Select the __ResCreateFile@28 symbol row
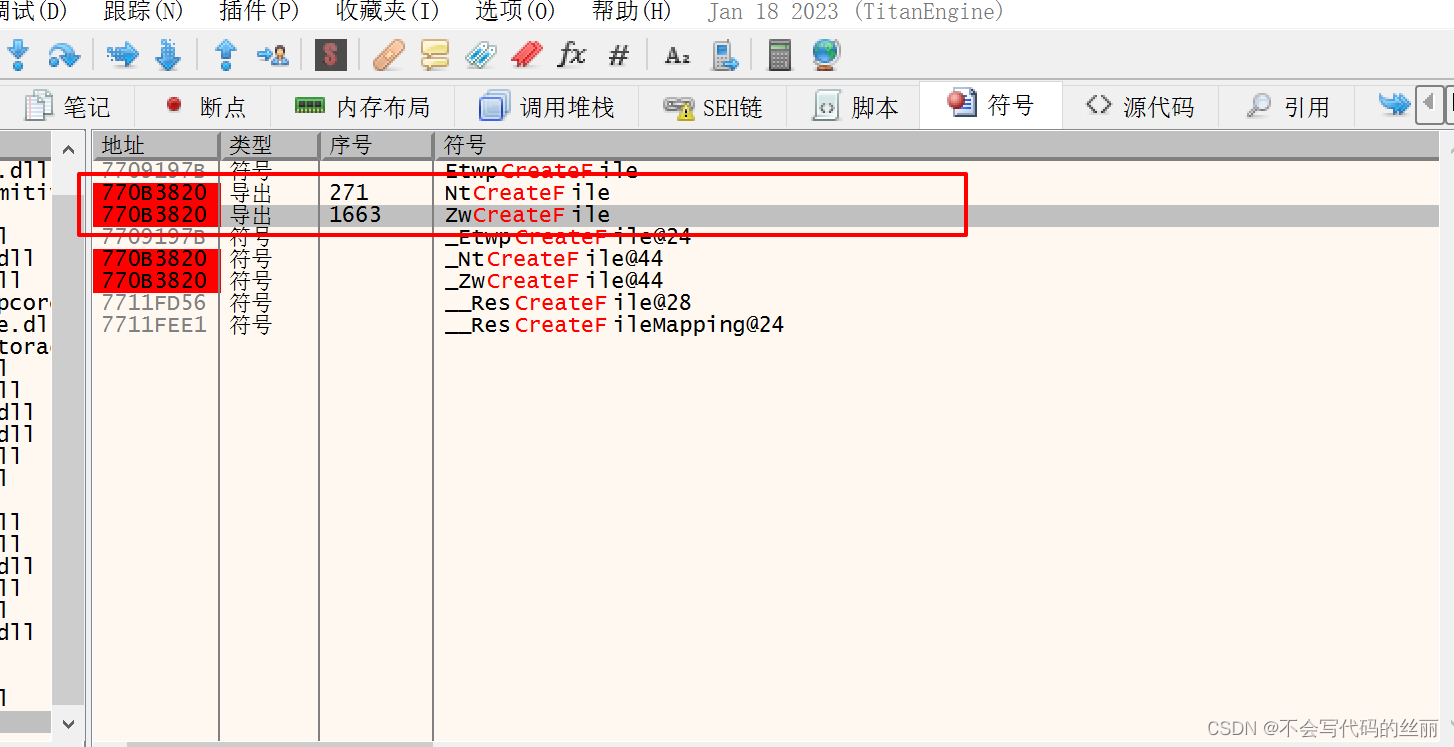 click(765, 302)
